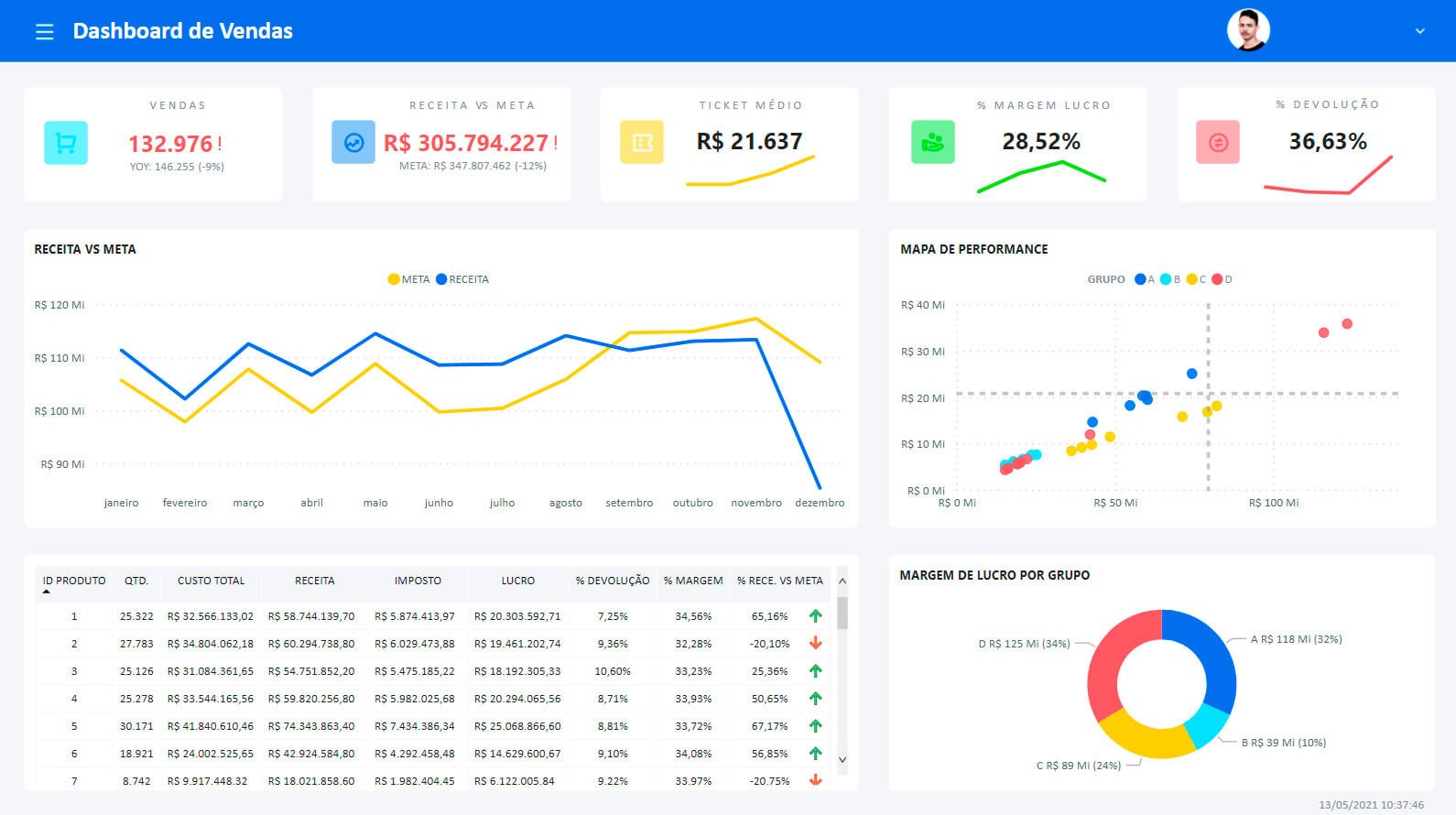
Task: Click green up arrow in product 4 row
Action: pos(815,699)
